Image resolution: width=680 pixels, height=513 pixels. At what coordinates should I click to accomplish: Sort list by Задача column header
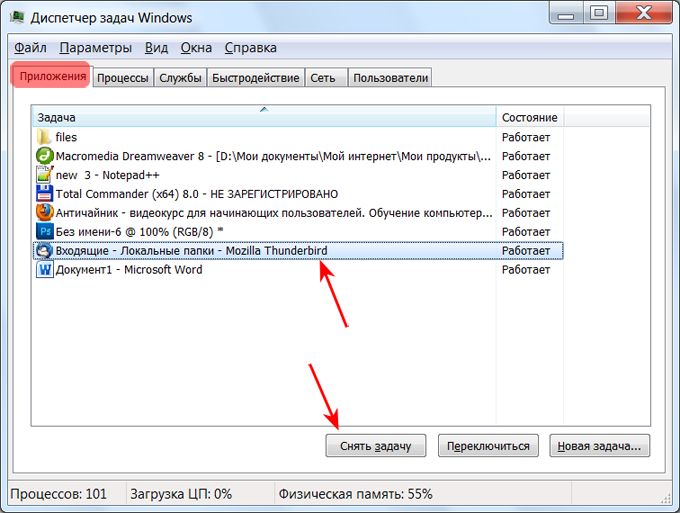[x=263, y=118]
